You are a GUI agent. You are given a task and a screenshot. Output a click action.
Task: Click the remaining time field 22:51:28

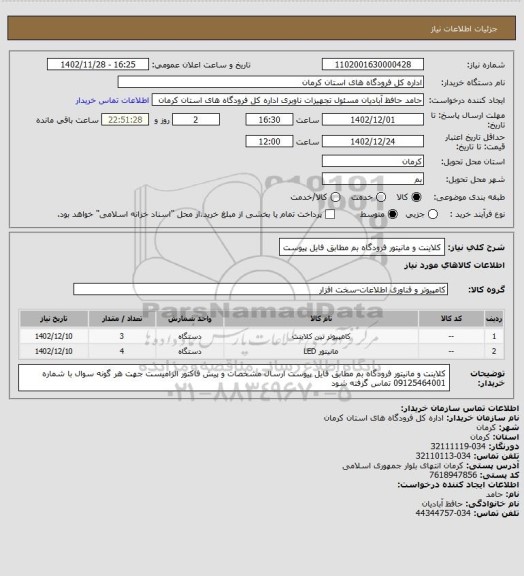point(125,120)
